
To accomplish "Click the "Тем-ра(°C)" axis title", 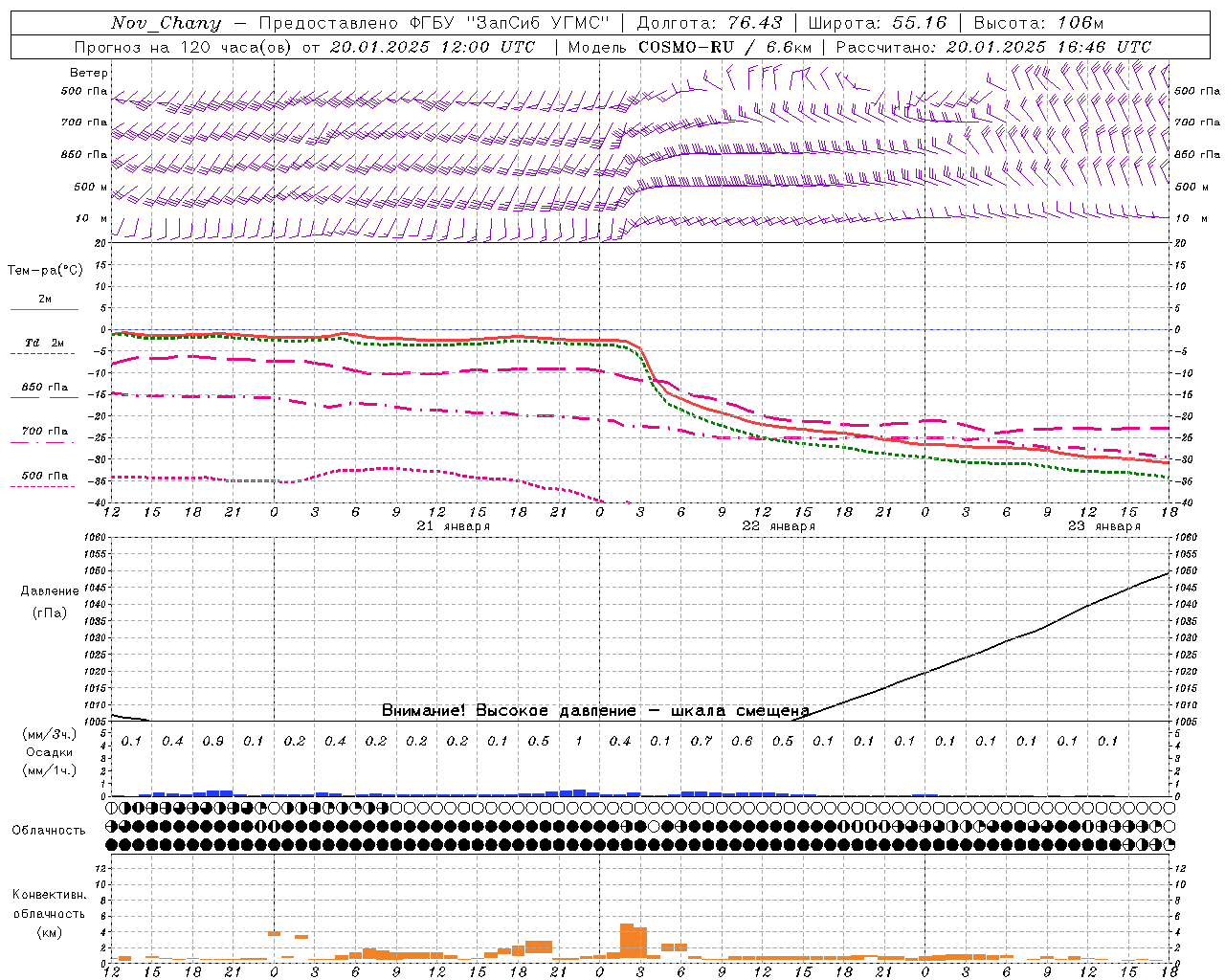I will pos(45,270).
